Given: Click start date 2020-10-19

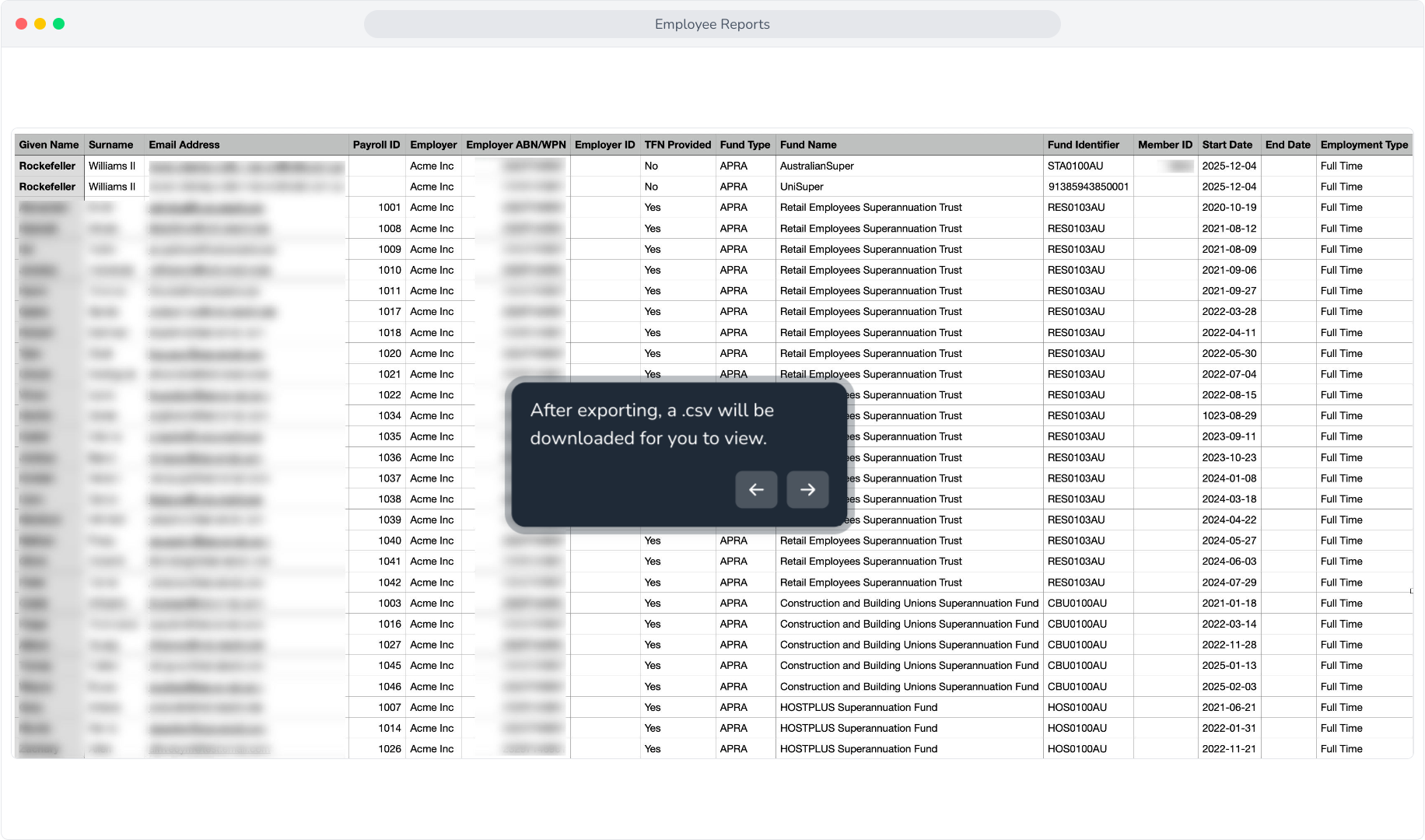Looking at the screenshot, I should tap(1229, 208).
